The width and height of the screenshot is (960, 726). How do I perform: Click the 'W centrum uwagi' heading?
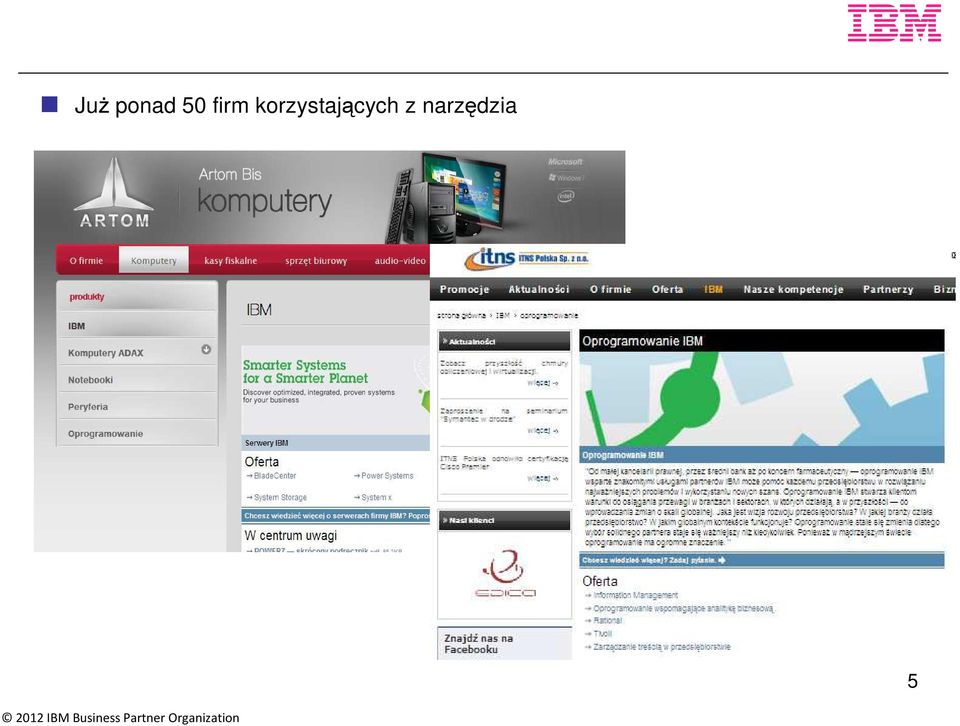[x=291, y=536]
